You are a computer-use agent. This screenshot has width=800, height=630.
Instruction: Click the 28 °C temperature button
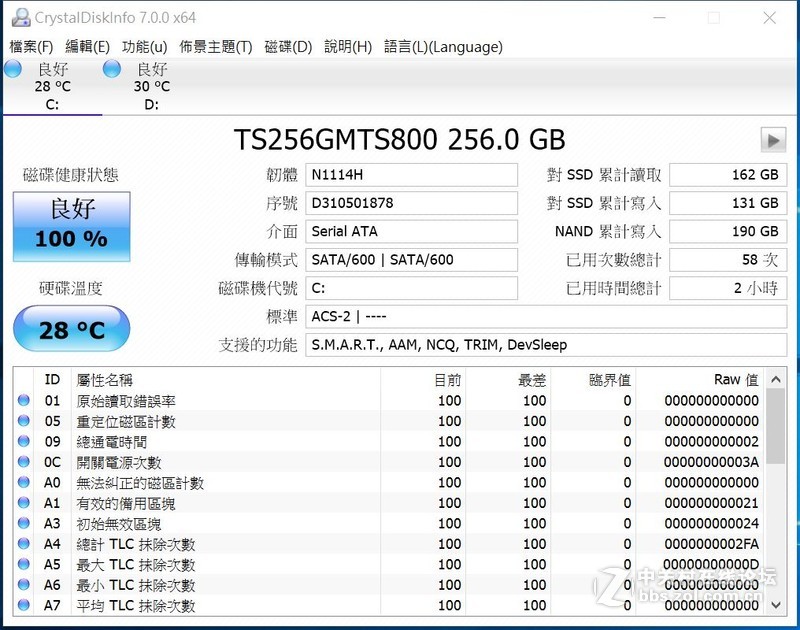click(x=71, y=329)
